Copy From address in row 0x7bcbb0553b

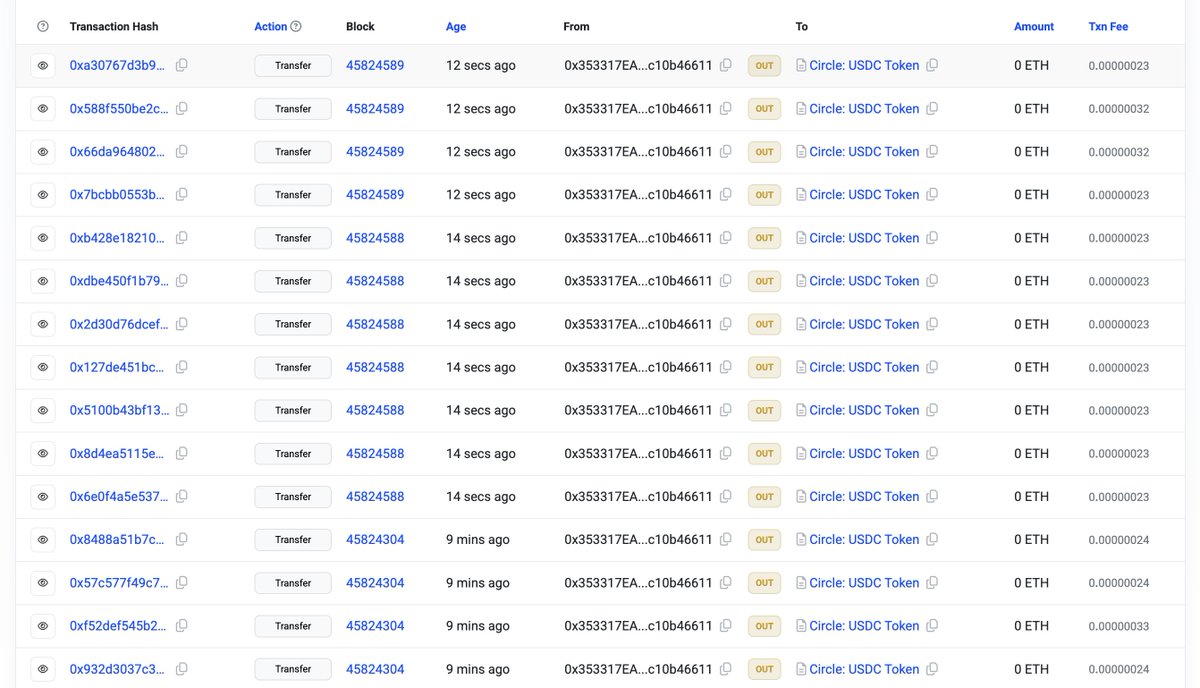click(x=726, y=194)
